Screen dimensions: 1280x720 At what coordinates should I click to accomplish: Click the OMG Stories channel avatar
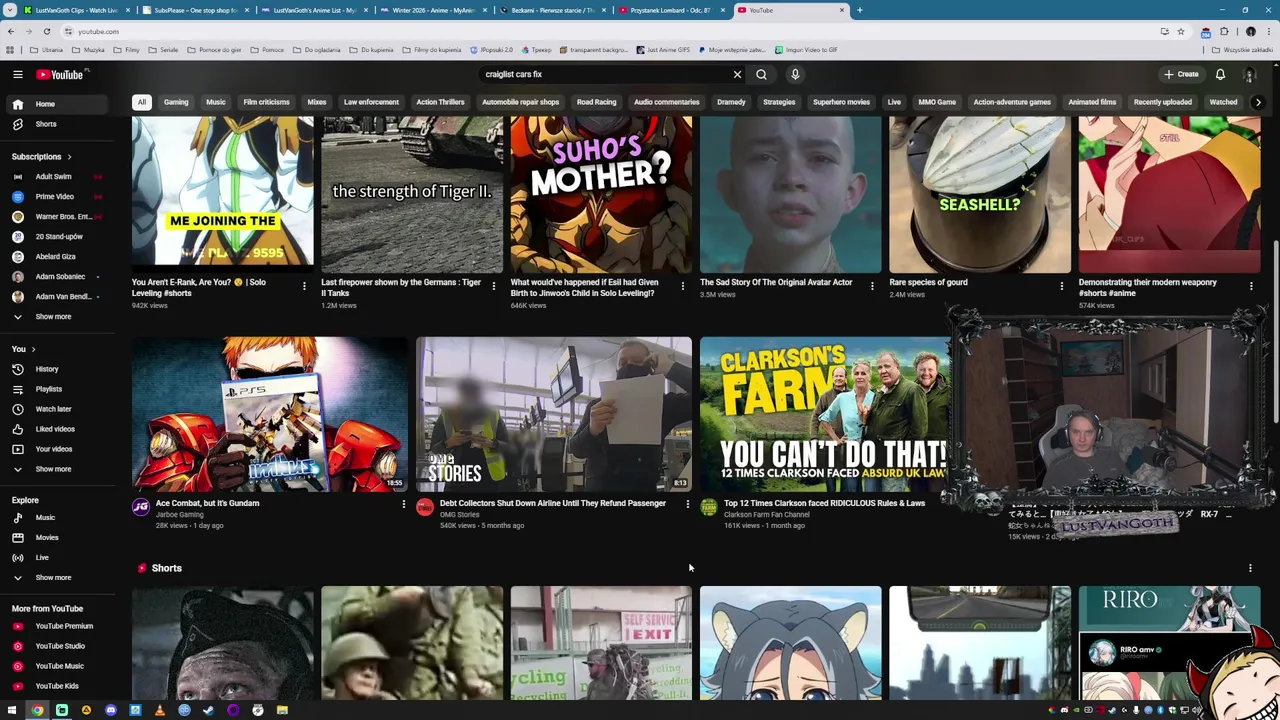[425, 507]
